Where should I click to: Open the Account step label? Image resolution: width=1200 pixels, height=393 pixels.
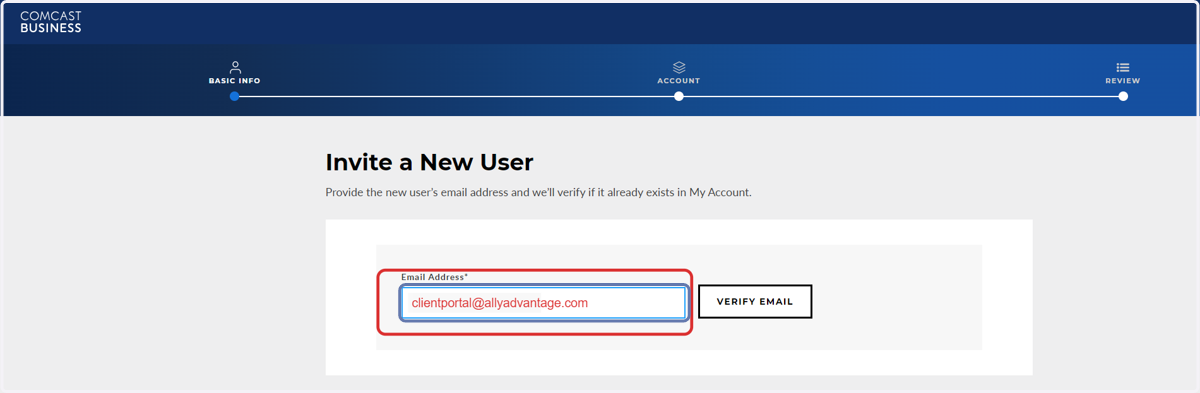coord(679,81)
